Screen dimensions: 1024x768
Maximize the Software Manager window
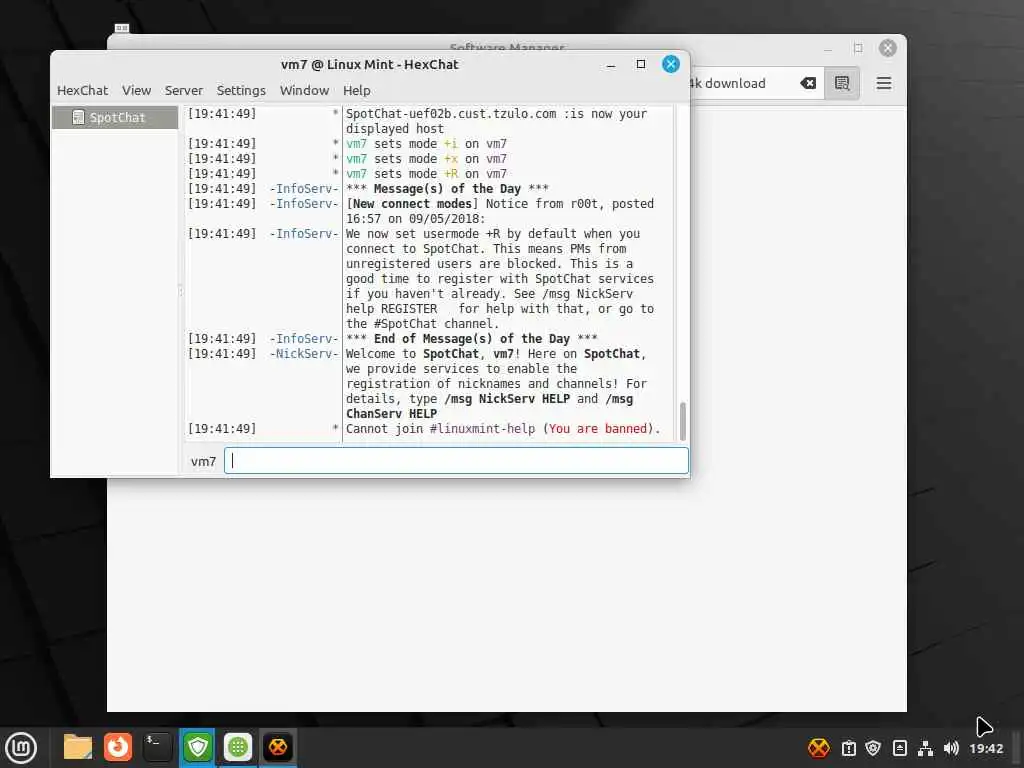pyautogui.click(x=858, y=48)
